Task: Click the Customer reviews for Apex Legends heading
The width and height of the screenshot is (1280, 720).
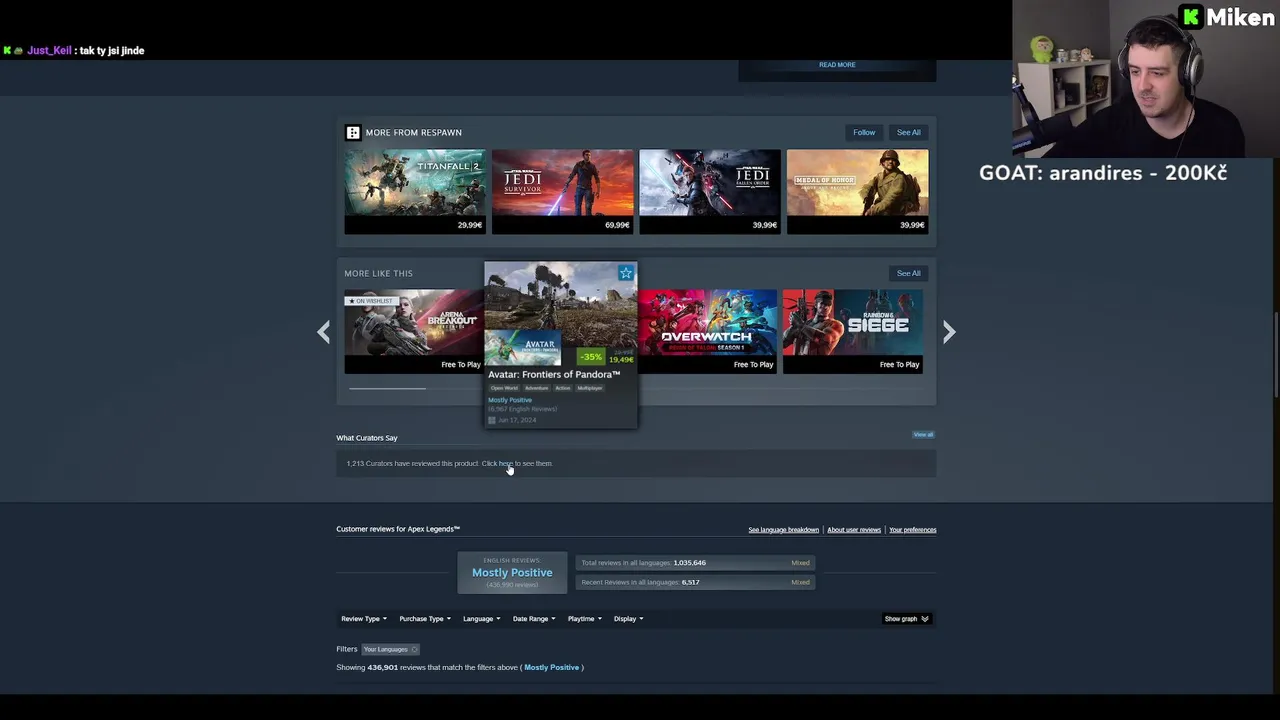Action: [x=398, y=529]
